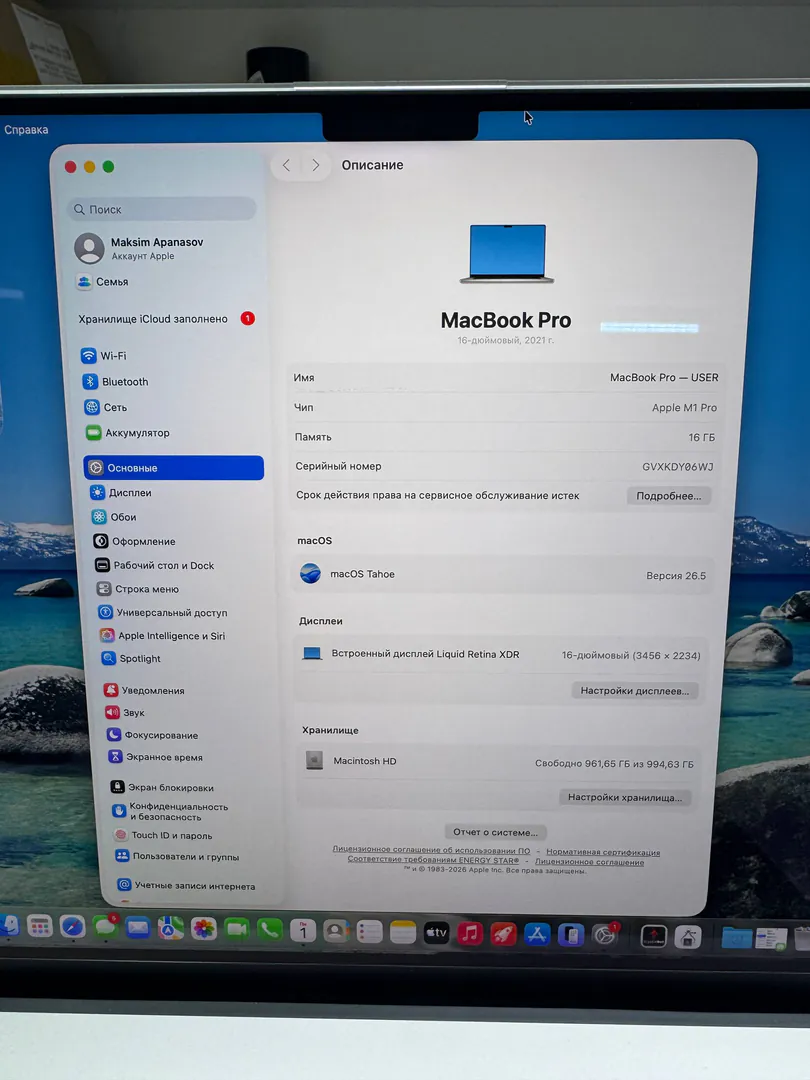Open Calendar from the Dock
The image size is (810, 1080).
(303, 931)
